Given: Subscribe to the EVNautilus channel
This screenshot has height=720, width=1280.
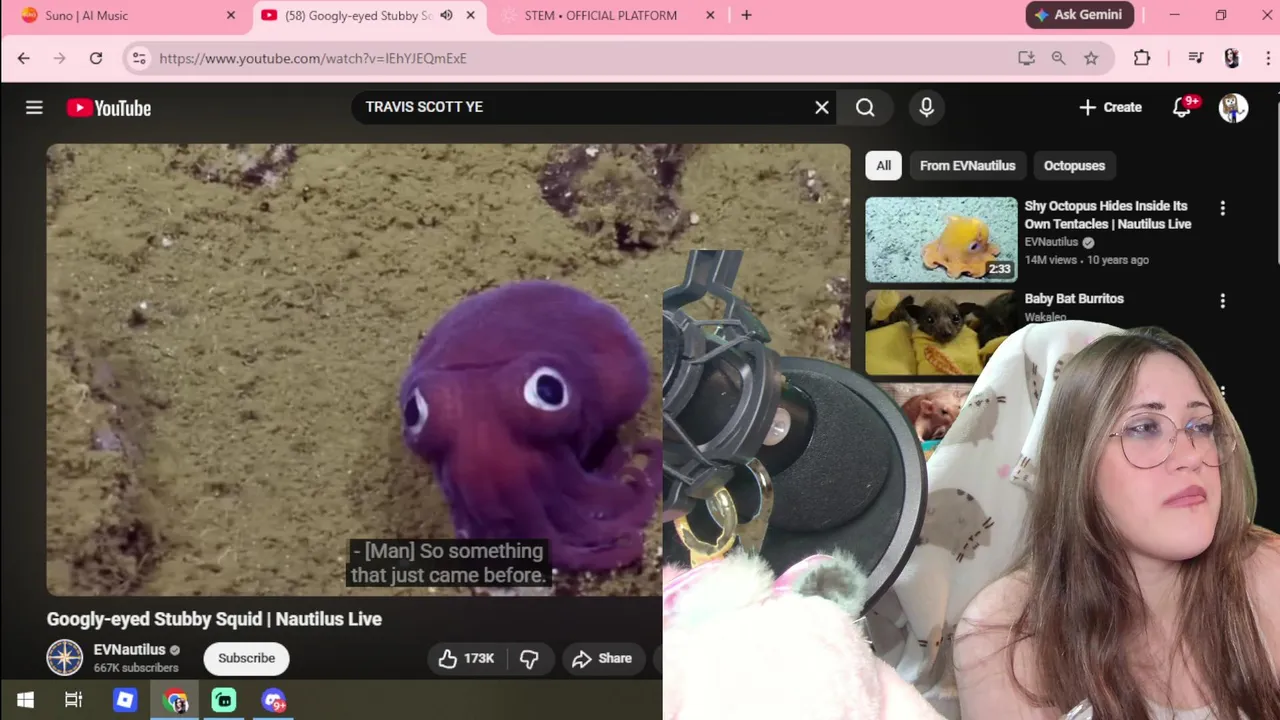Looking at the screenshot, I should tap(246, 658).
